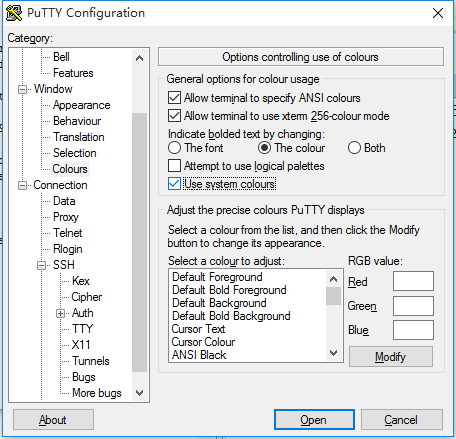
Task: Open Translation settings
Action: click(x=79, y=137)
